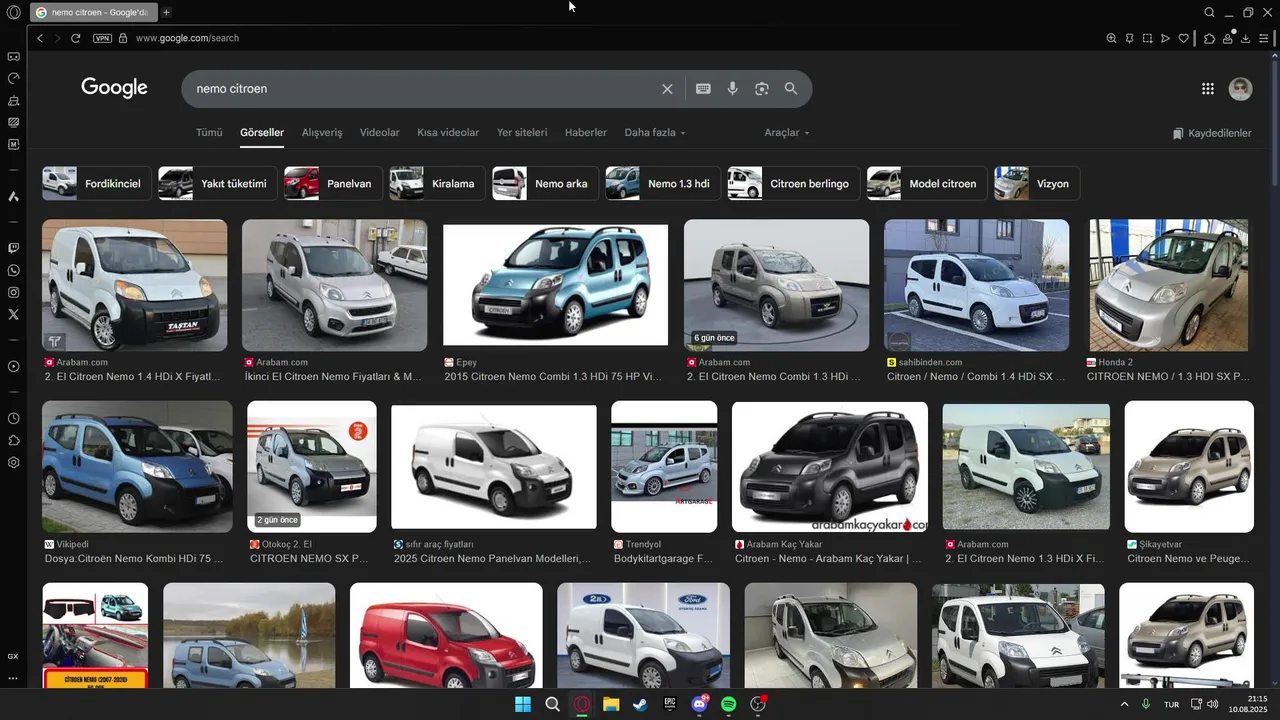
Task: Go back with the back arrow
Action: (40, 38)
